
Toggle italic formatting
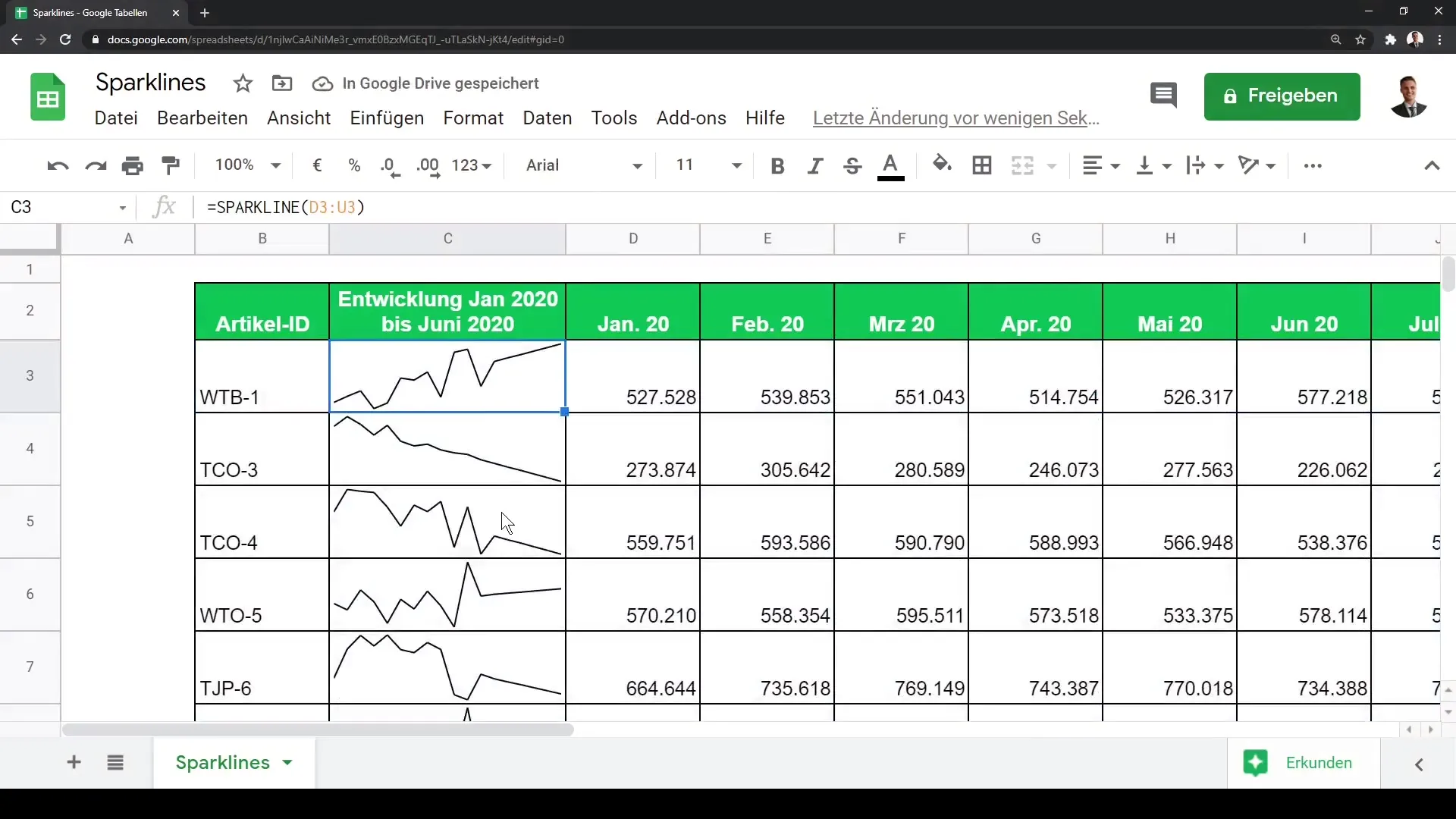point(815,166)
